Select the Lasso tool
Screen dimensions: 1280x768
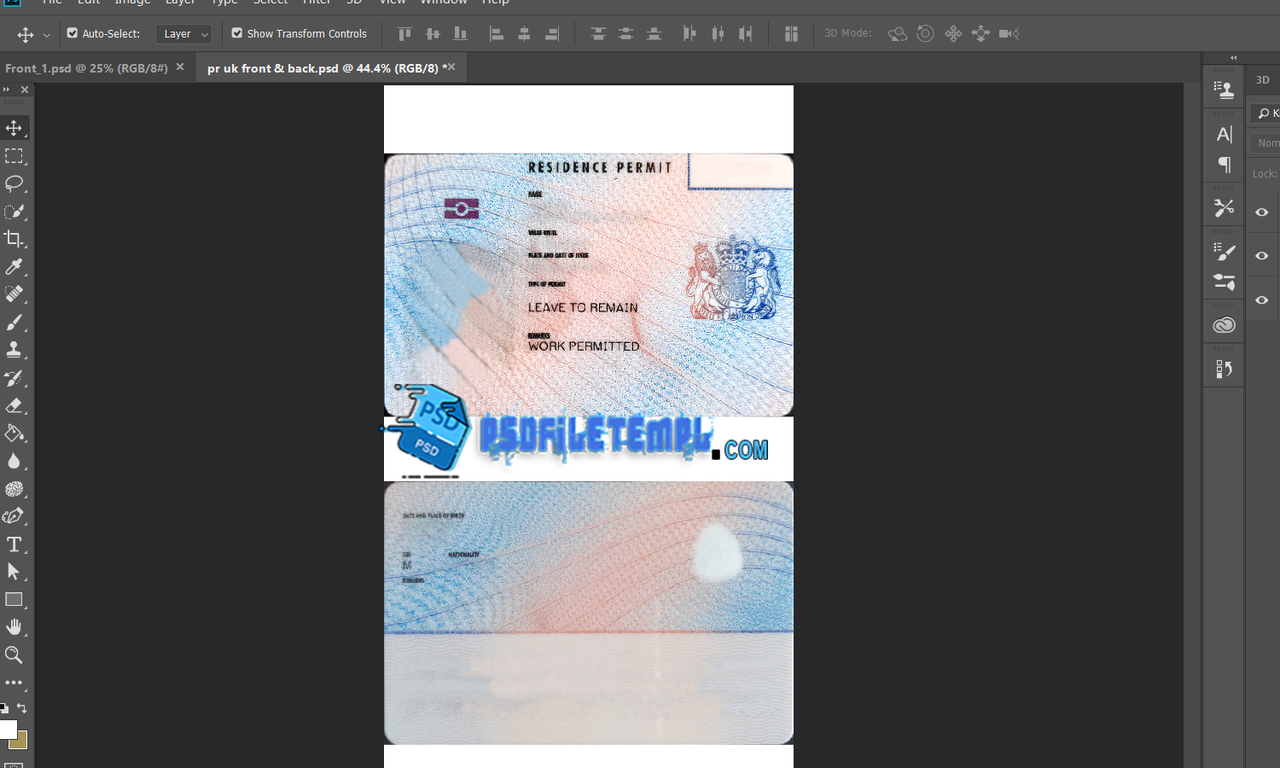click(x=14, y=184)
